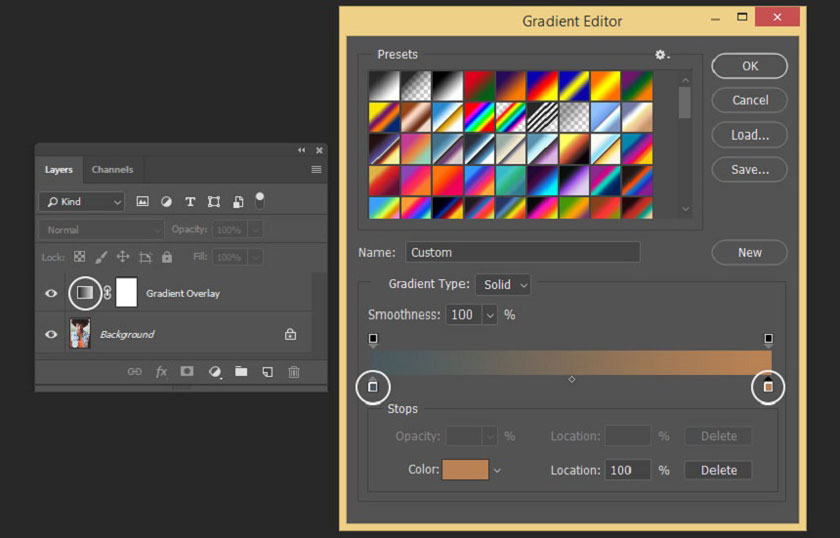Toggle the layer filtering on/off switch

[x=260, y=201]
